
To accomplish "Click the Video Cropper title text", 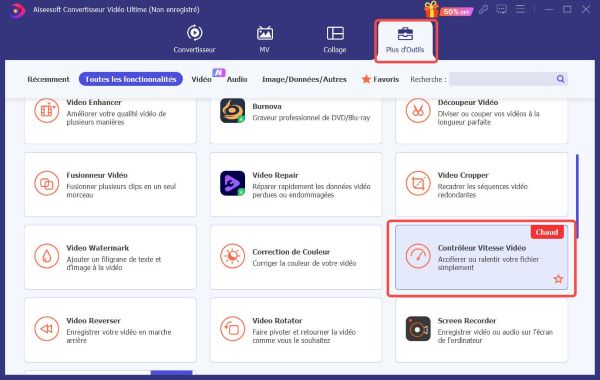I will pos(463,175).
